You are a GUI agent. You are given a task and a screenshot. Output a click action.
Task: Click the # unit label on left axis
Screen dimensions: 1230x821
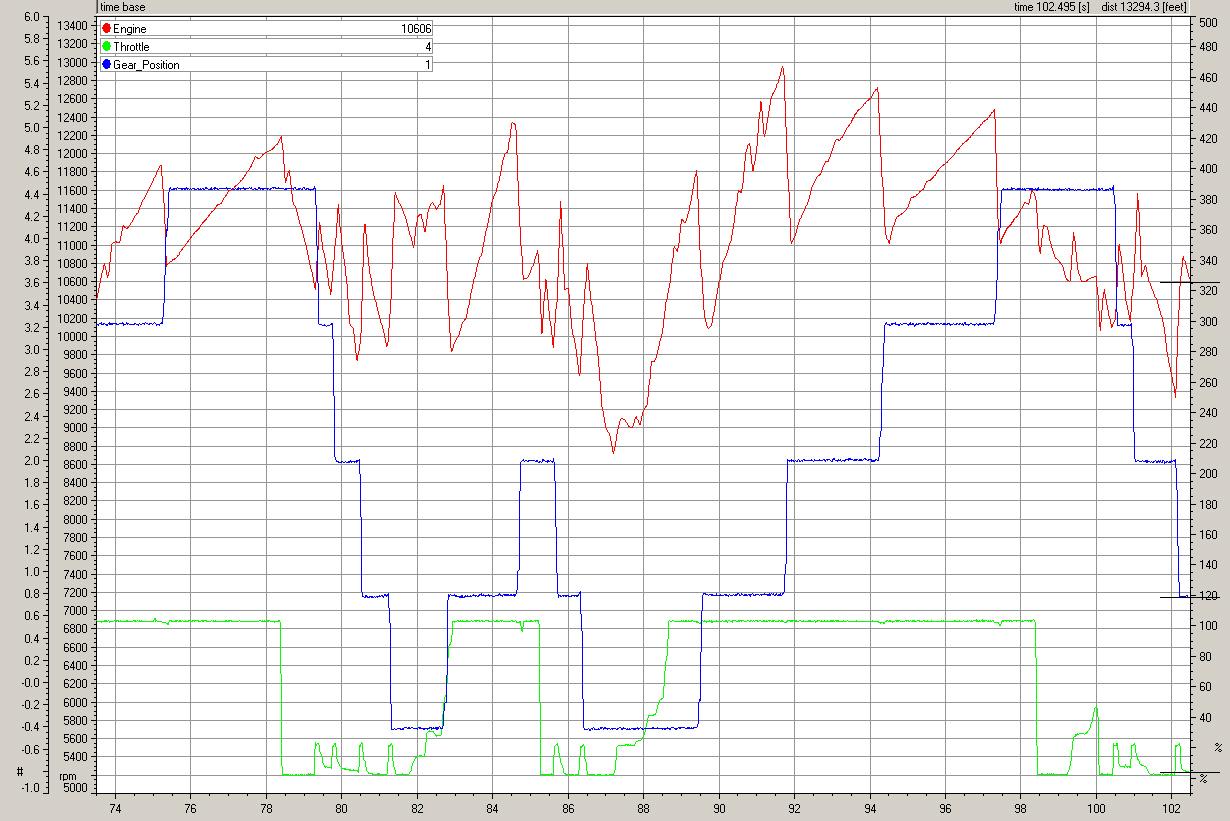coord(19,772)
